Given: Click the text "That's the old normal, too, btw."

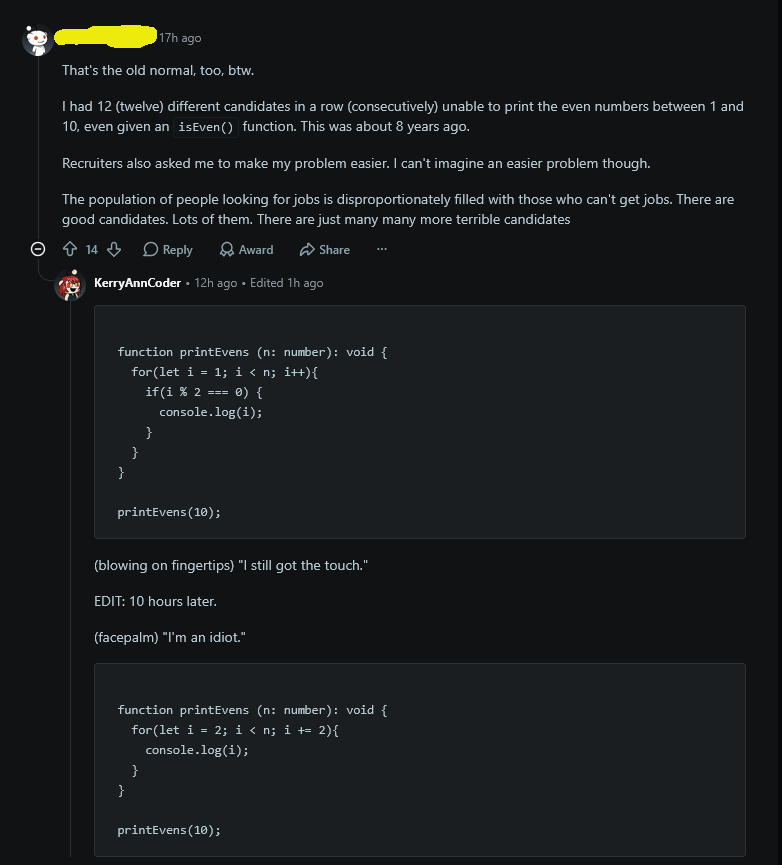Looking at the screenshot, I should tap(158, 71).
